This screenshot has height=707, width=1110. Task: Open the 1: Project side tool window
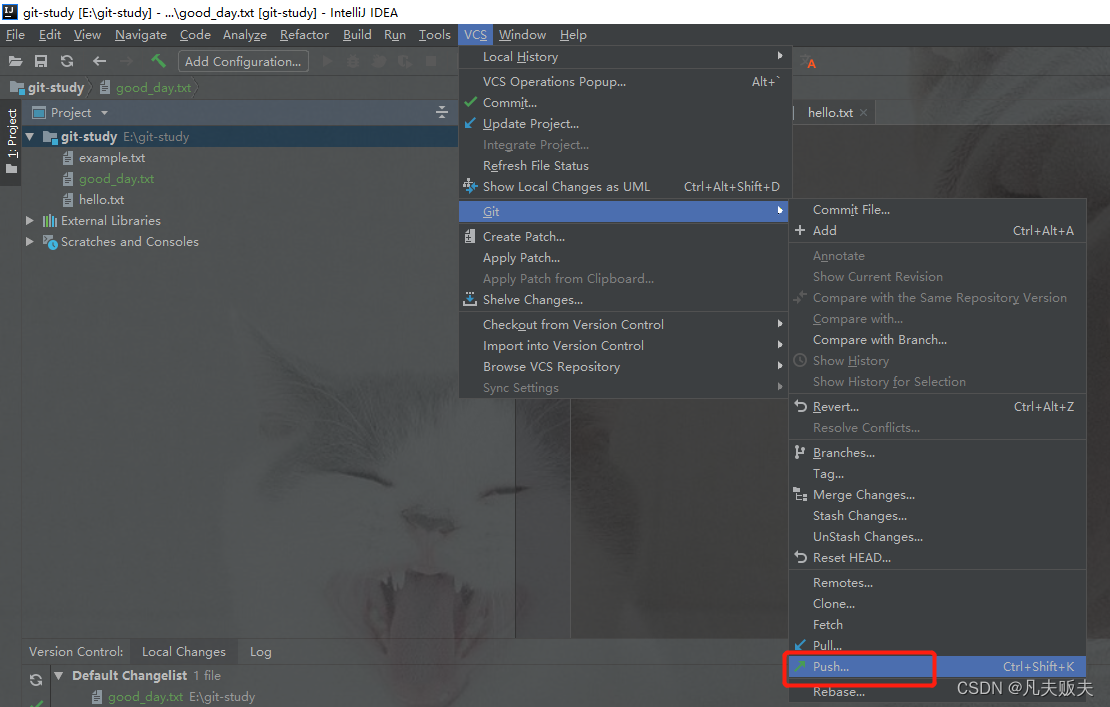(x=11, y=142)
